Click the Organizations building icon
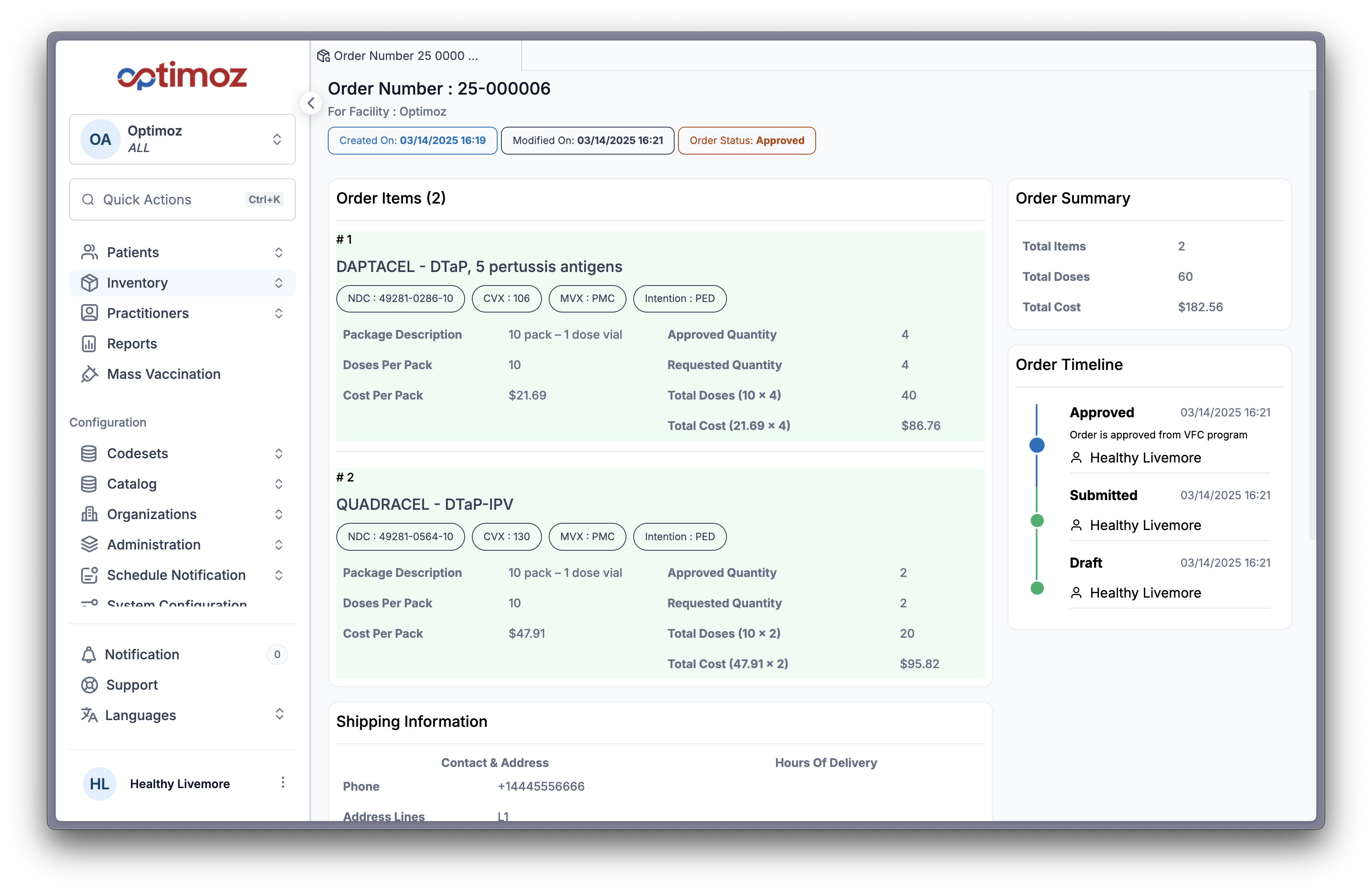 coord(90,514)
